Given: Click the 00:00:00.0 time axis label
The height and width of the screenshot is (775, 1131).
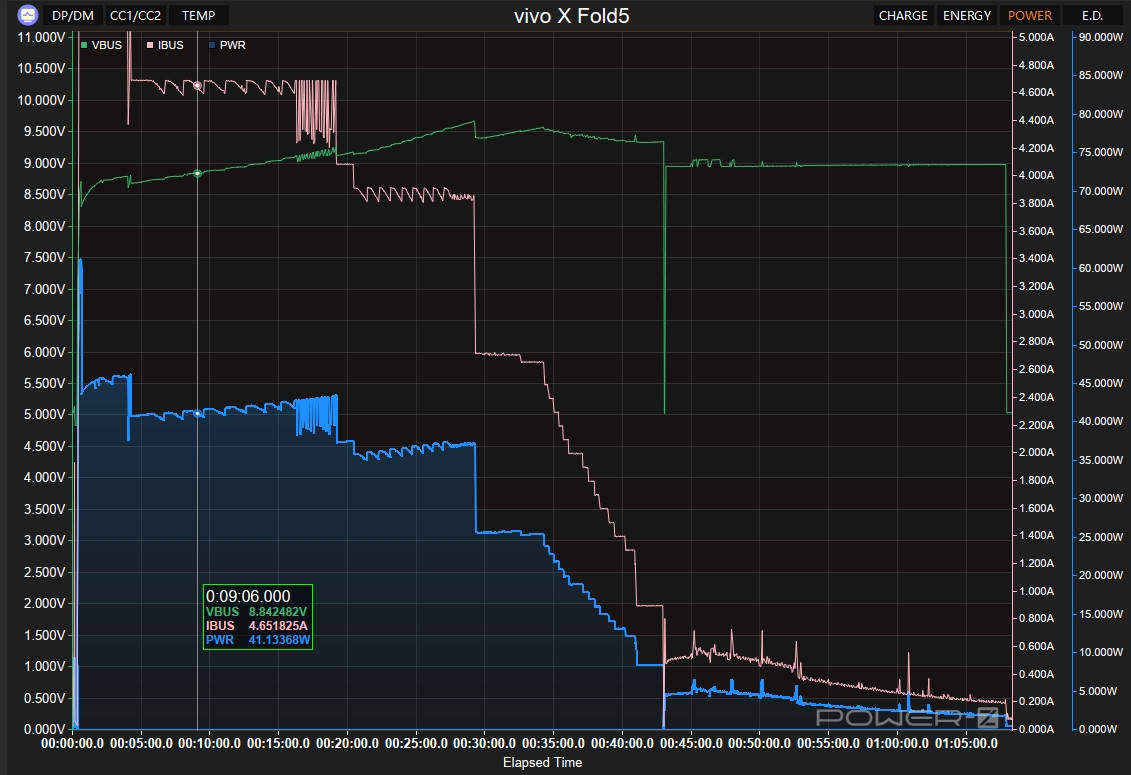Looking at the screenshot, I should click(x=72, y=743).
